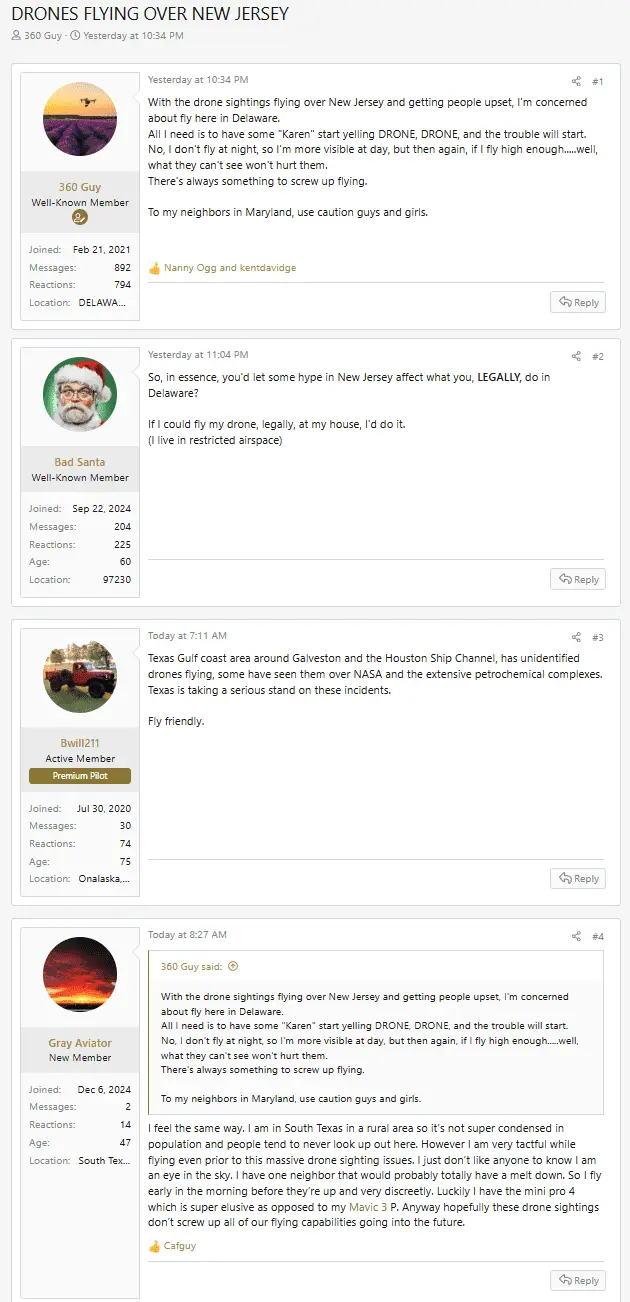Jump to quoted post via arrow icon
The image size is (630, 1302).
click(x=233, y=966)
